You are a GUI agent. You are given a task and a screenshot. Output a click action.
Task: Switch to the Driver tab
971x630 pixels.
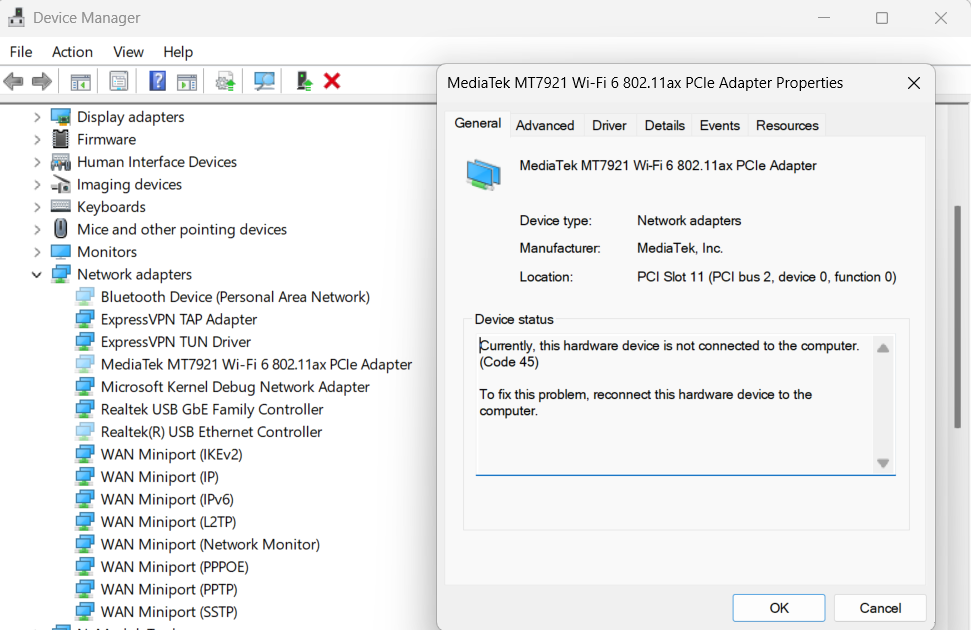609,125
